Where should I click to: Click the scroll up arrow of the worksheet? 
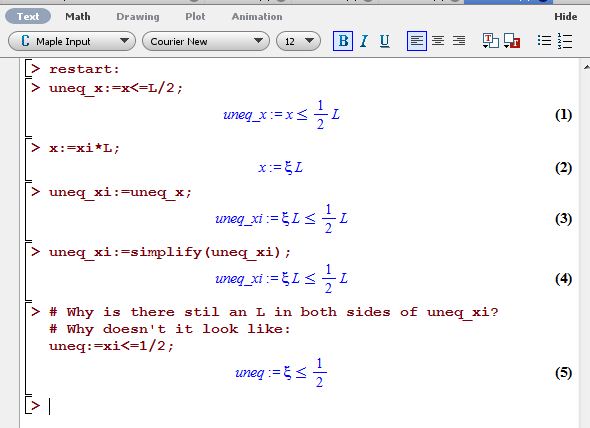586,67
